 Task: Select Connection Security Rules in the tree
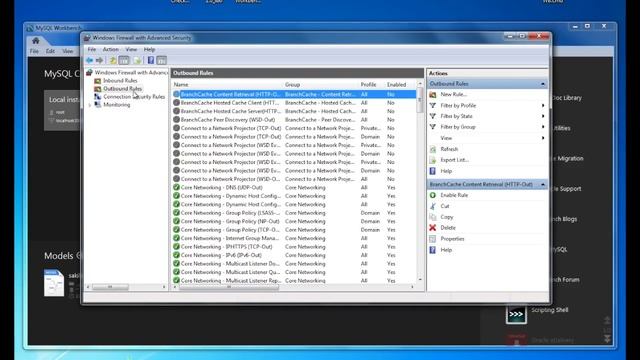(133, 97)
